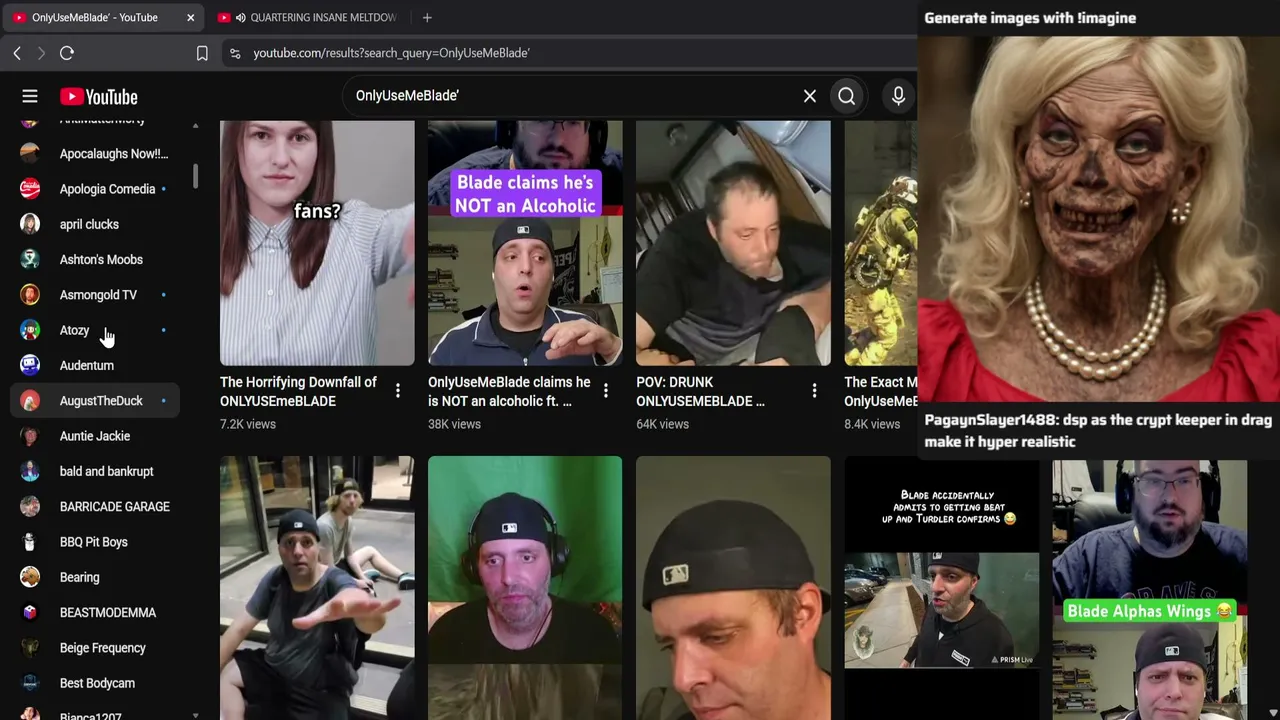Play the thumbnail captioned fans?
Viewport: 1280px width, 720px height.
(317, 243)
